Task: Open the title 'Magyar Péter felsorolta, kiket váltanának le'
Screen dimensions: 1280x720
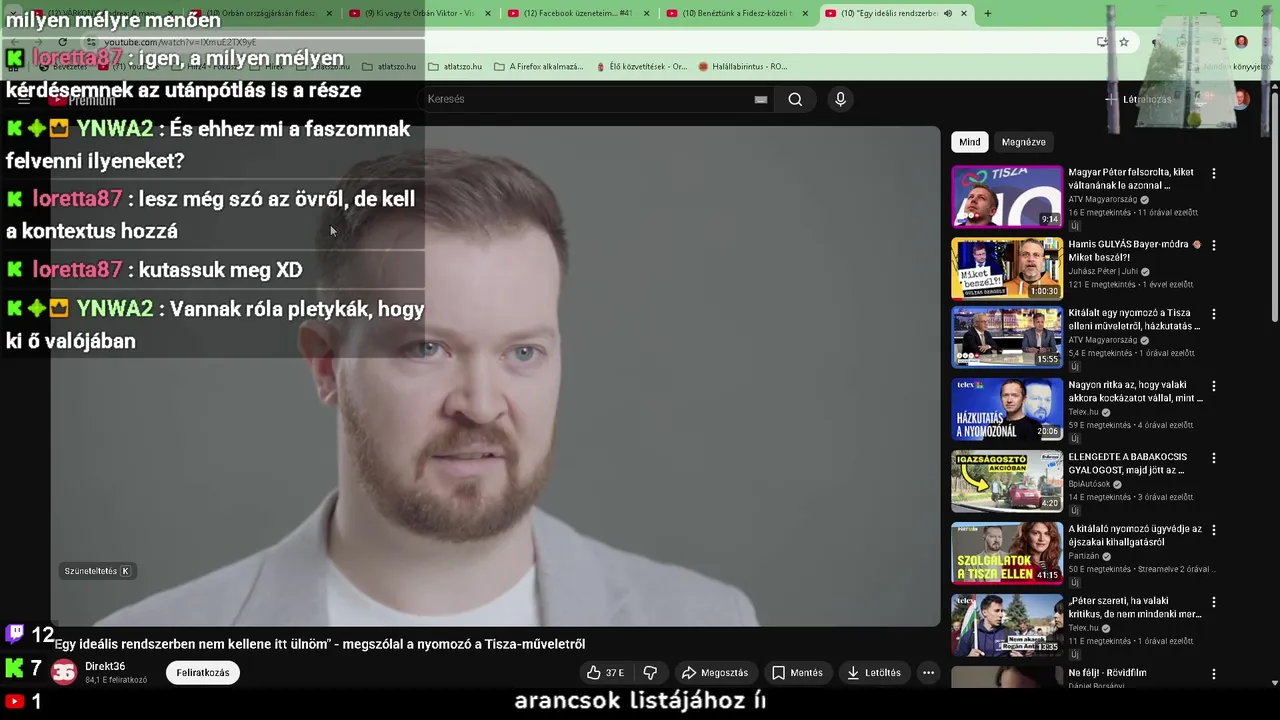Action: [1131, 179]
